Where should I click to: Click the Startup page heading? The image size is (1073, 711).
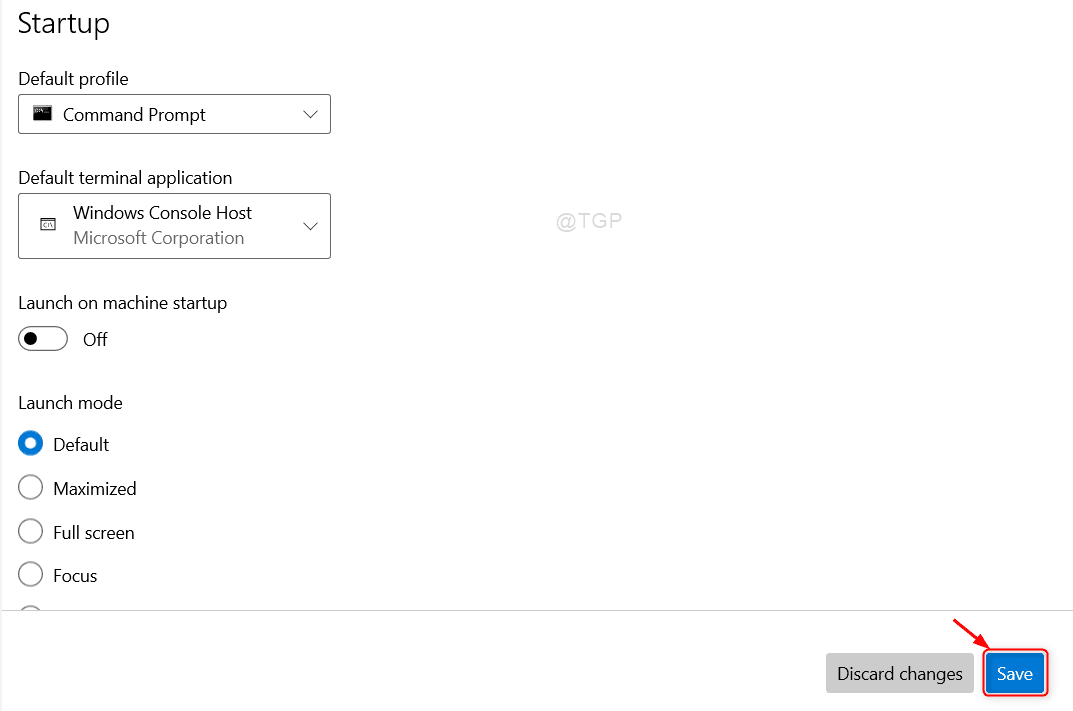pyautogui.click(x=64, y=24)
